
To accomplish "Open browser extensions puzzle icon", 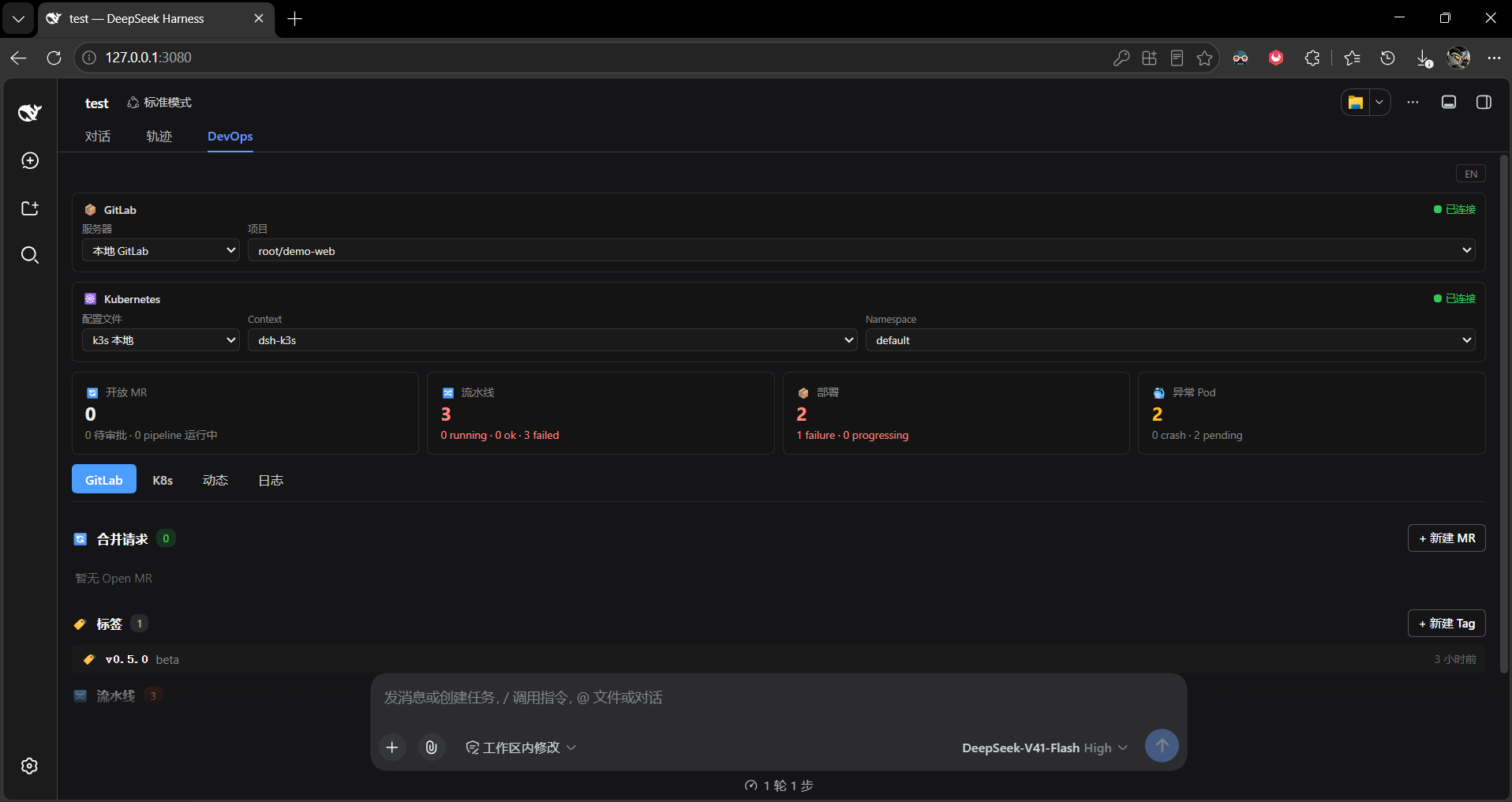I will coord(1312,58).
